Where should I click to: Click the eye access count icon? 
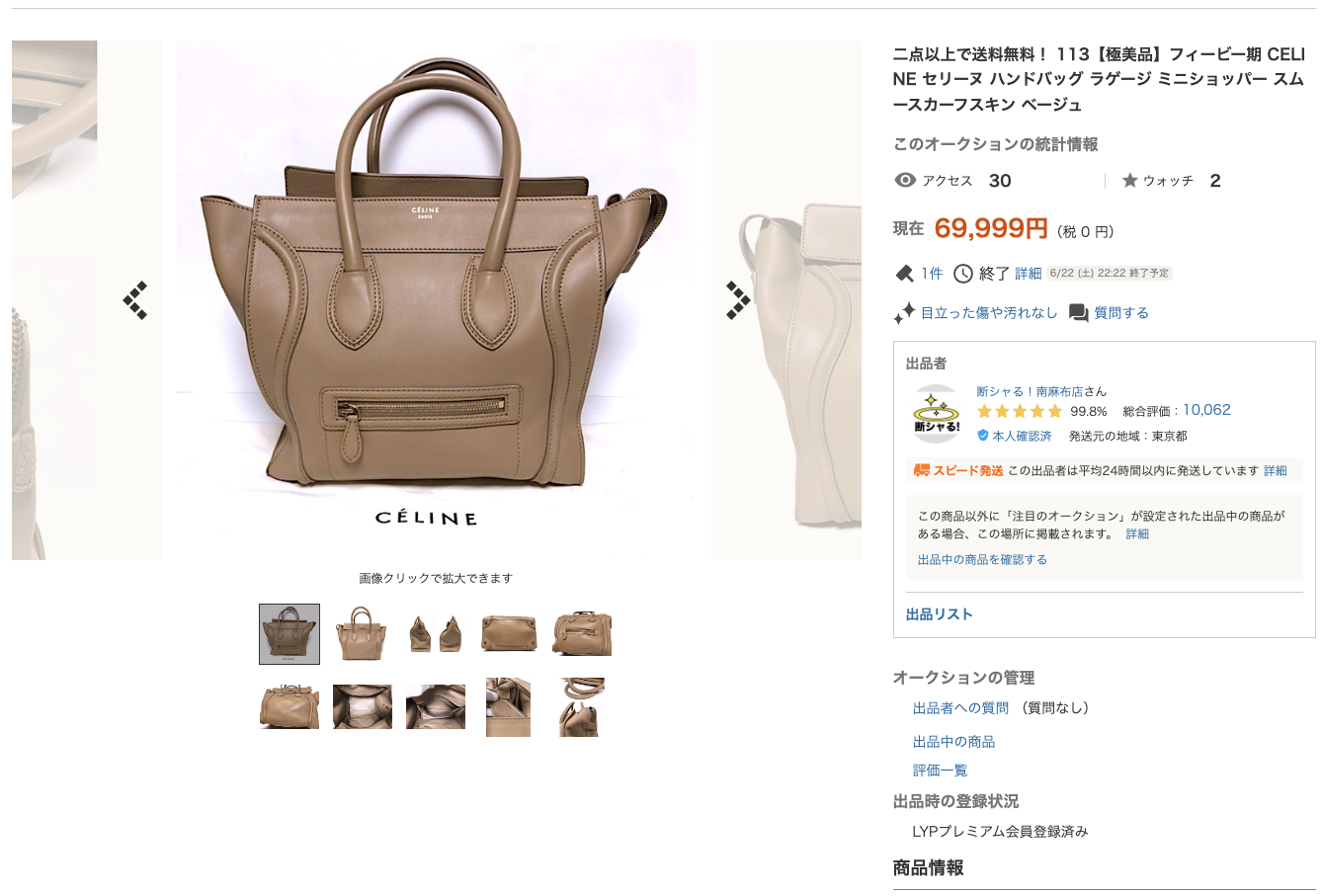coord(904,180)
